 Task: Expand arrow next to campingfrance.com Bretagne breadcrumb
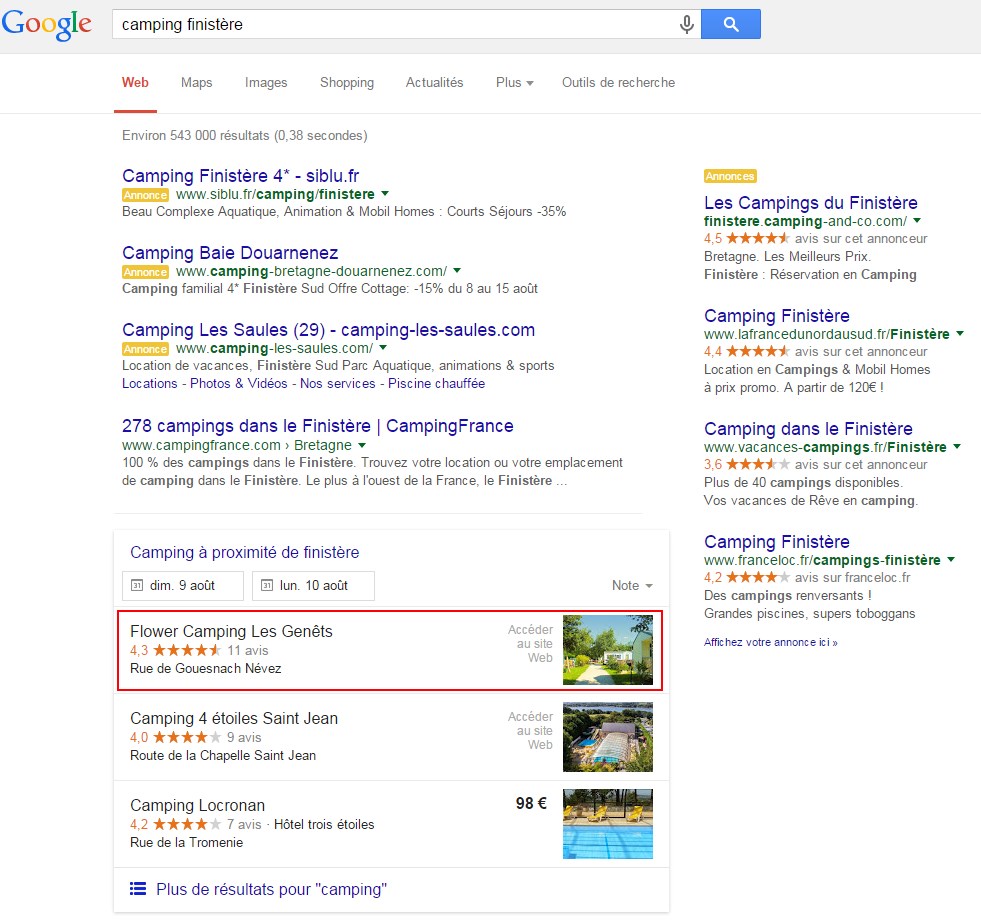coord(362,445)
